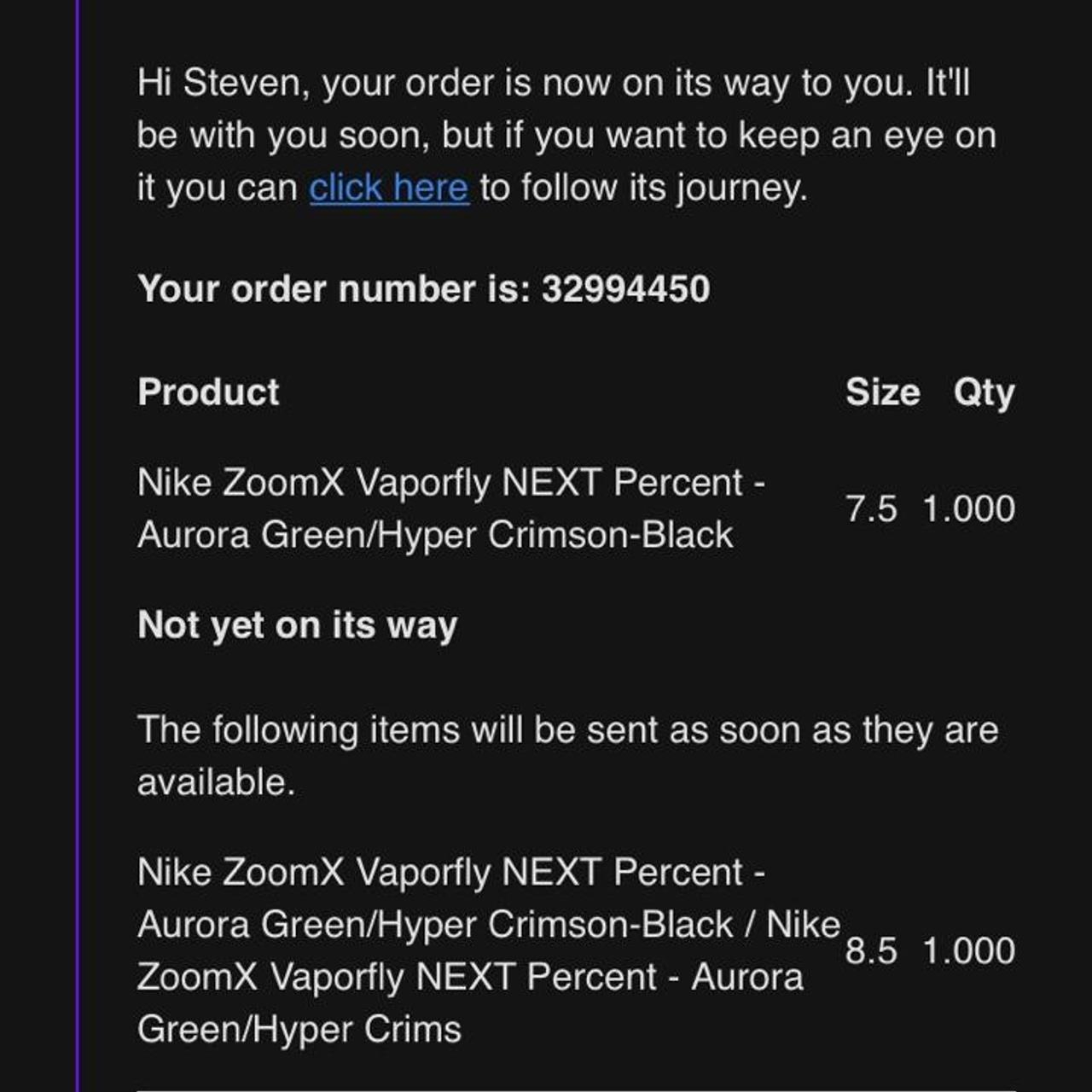The height and width of the screenshot is (1092, 1092).
Task: Click the quantity for the size 7.5 item
Action: click(x=968, y=509)
